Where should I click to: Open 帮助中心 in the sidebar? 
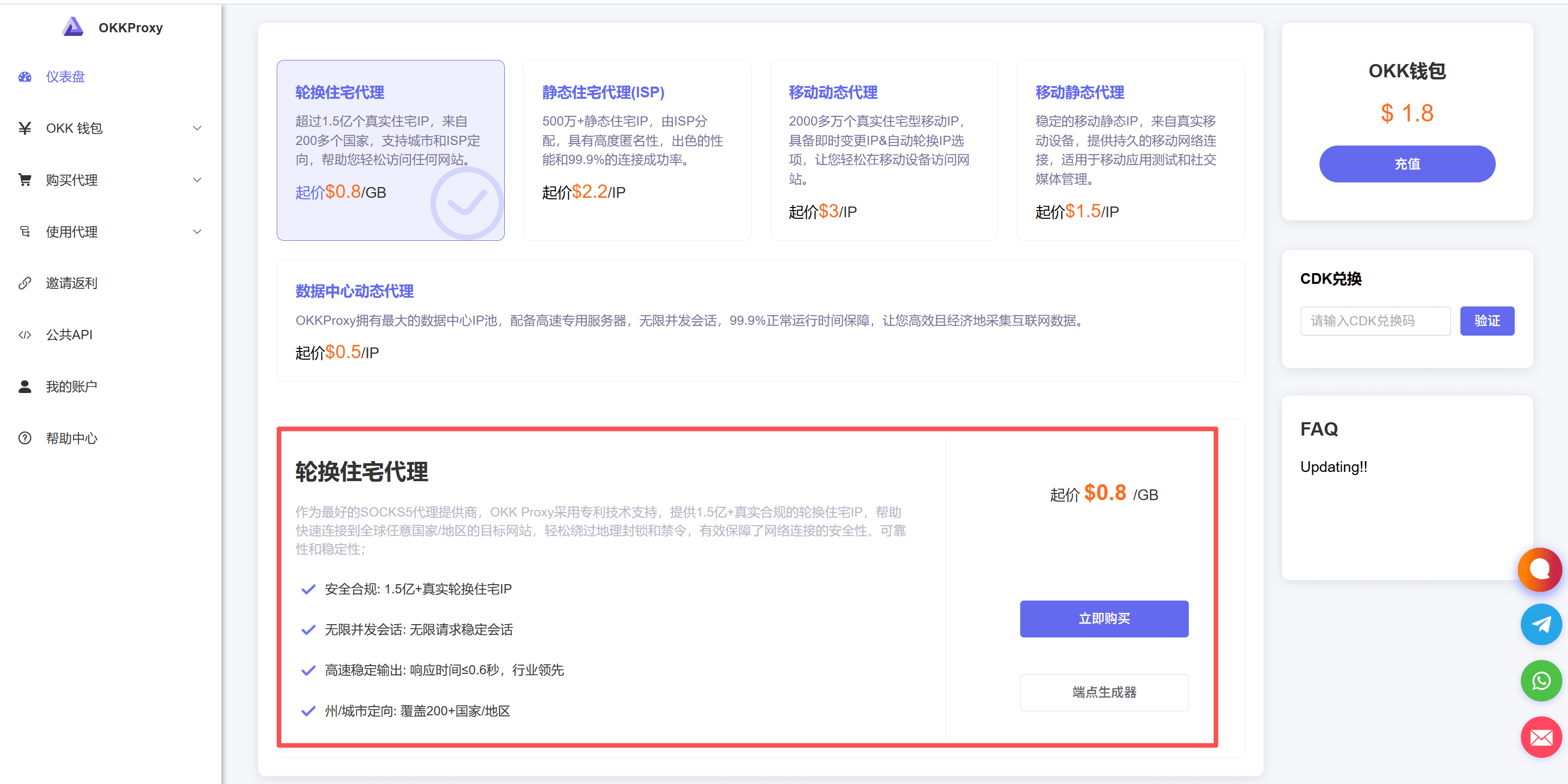point(111,438)
